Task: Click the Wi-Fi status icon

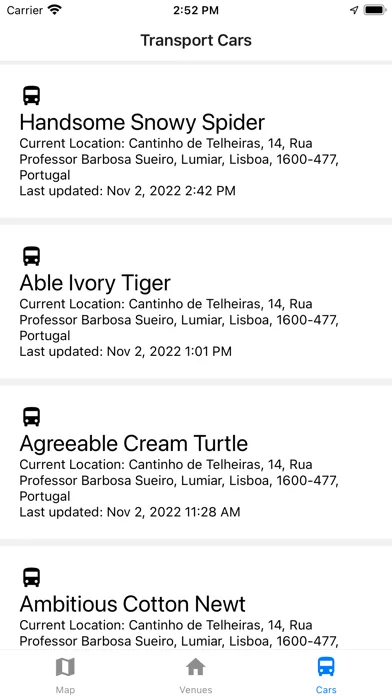Action: click(55, 10)
